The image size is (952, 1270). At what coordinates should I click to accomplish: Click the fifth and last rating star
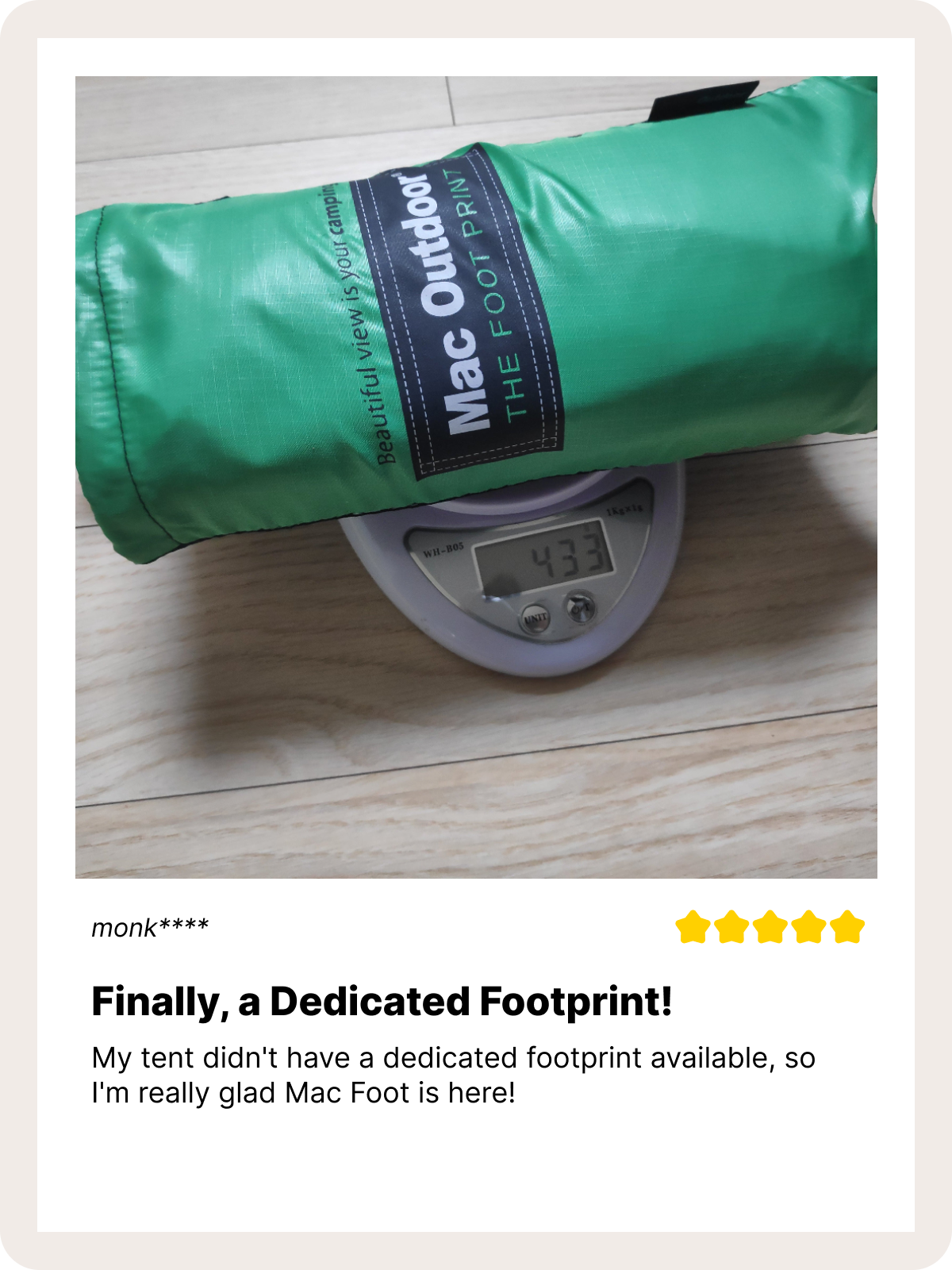coord(847,927)
